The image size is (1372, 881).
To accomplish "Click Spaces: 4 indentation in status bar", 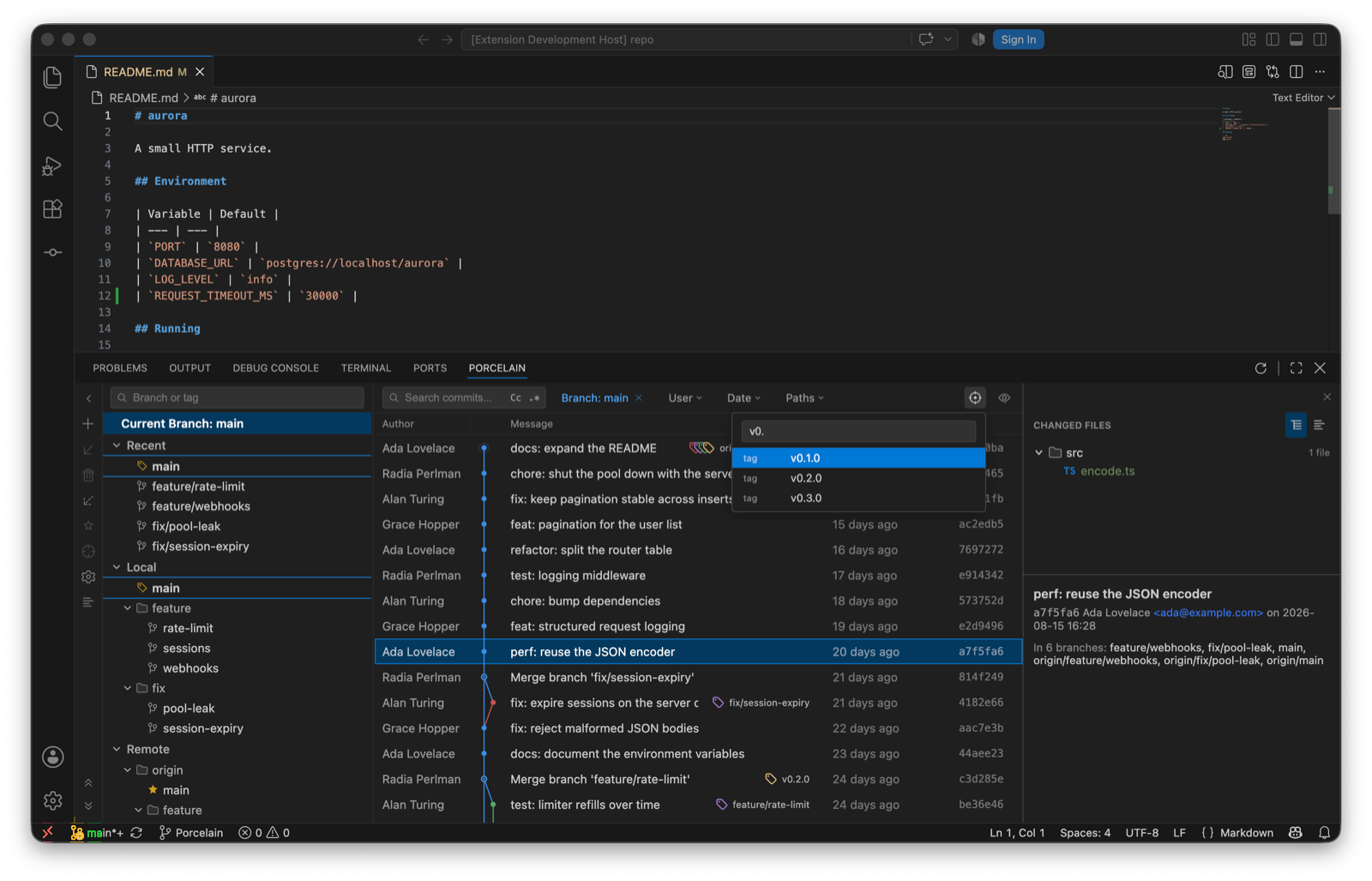I will 1085,833.
